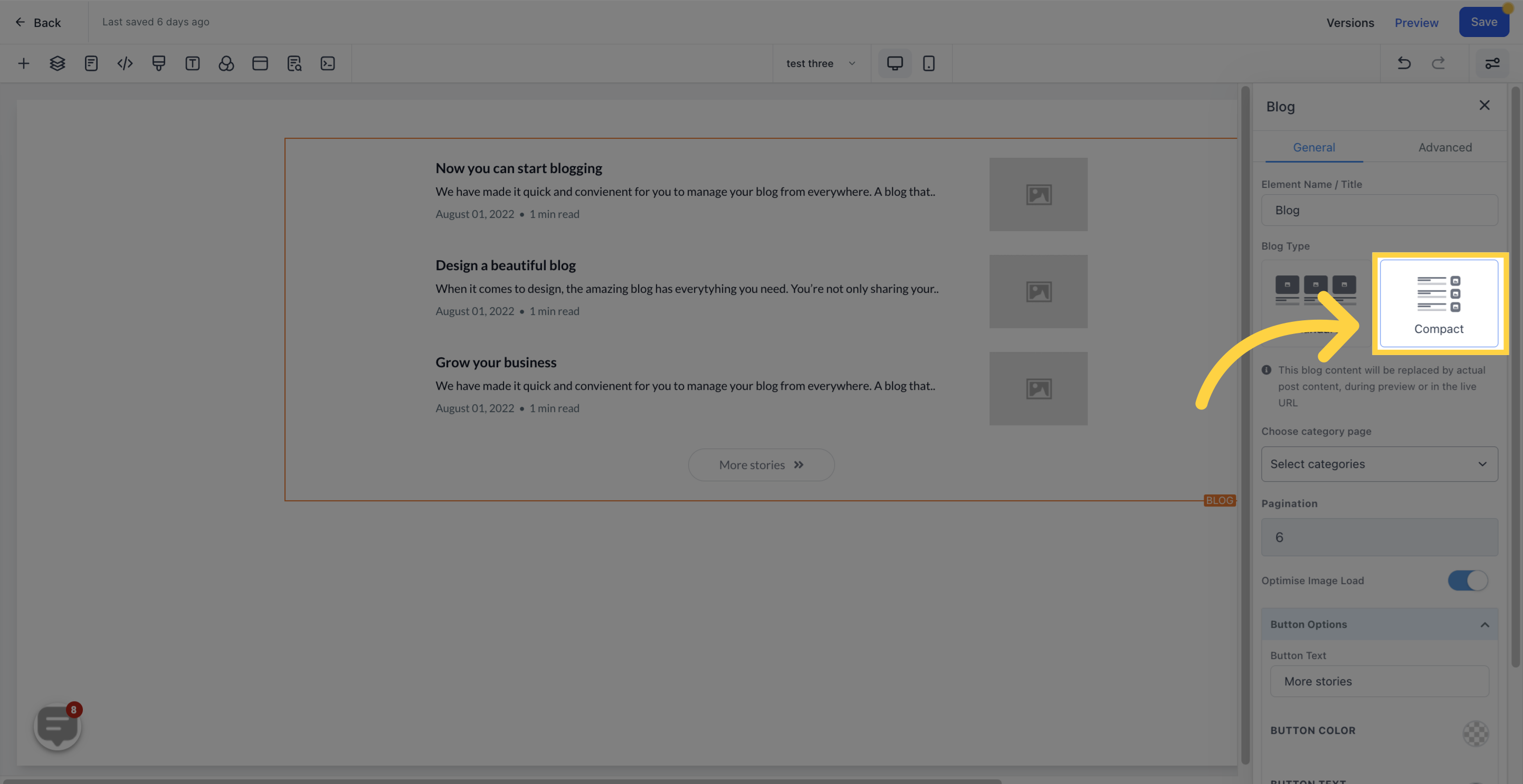Open the Select categories dropdown

click(1380, 463)
